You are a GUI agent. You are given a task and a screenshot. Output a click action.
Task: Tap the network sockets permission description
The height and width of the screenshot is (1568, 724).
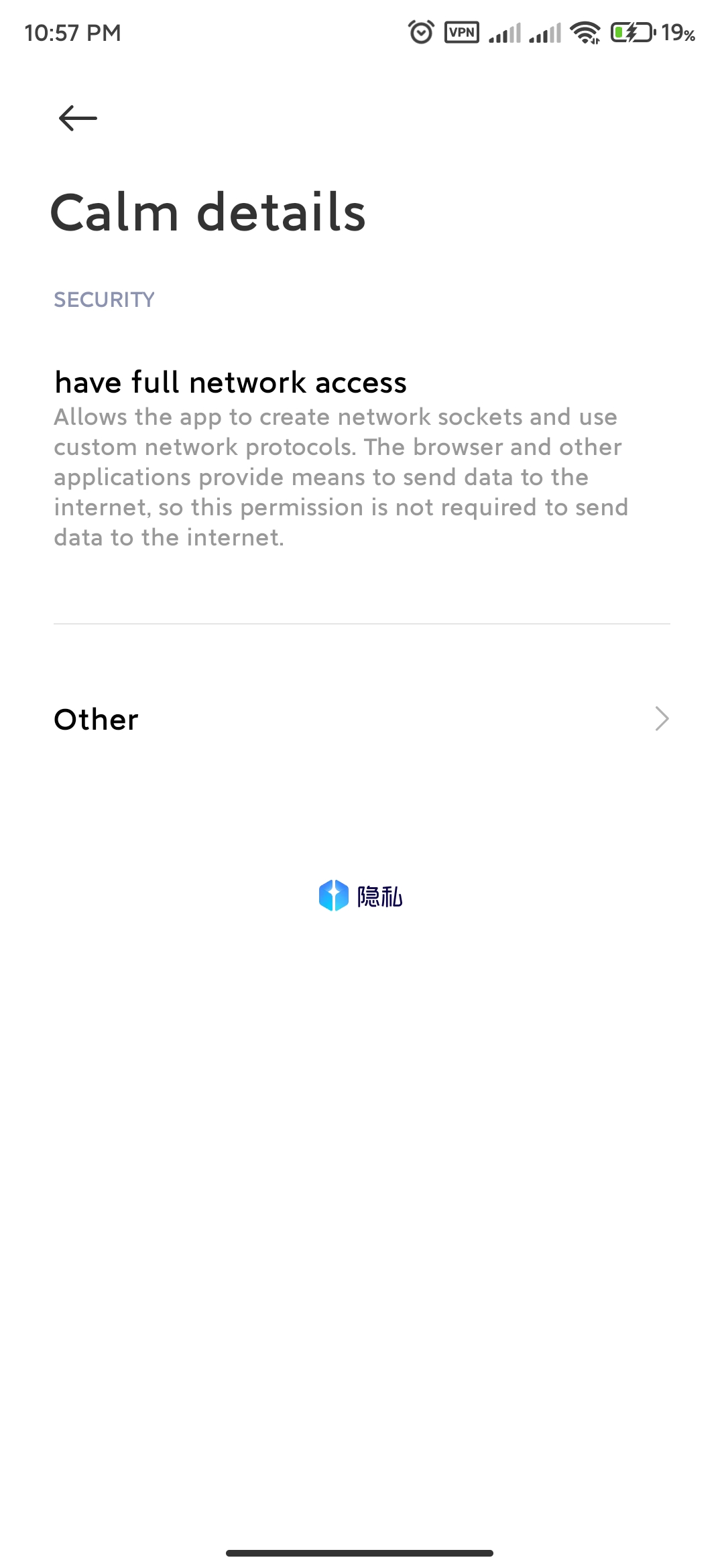(x=341, y=477)
